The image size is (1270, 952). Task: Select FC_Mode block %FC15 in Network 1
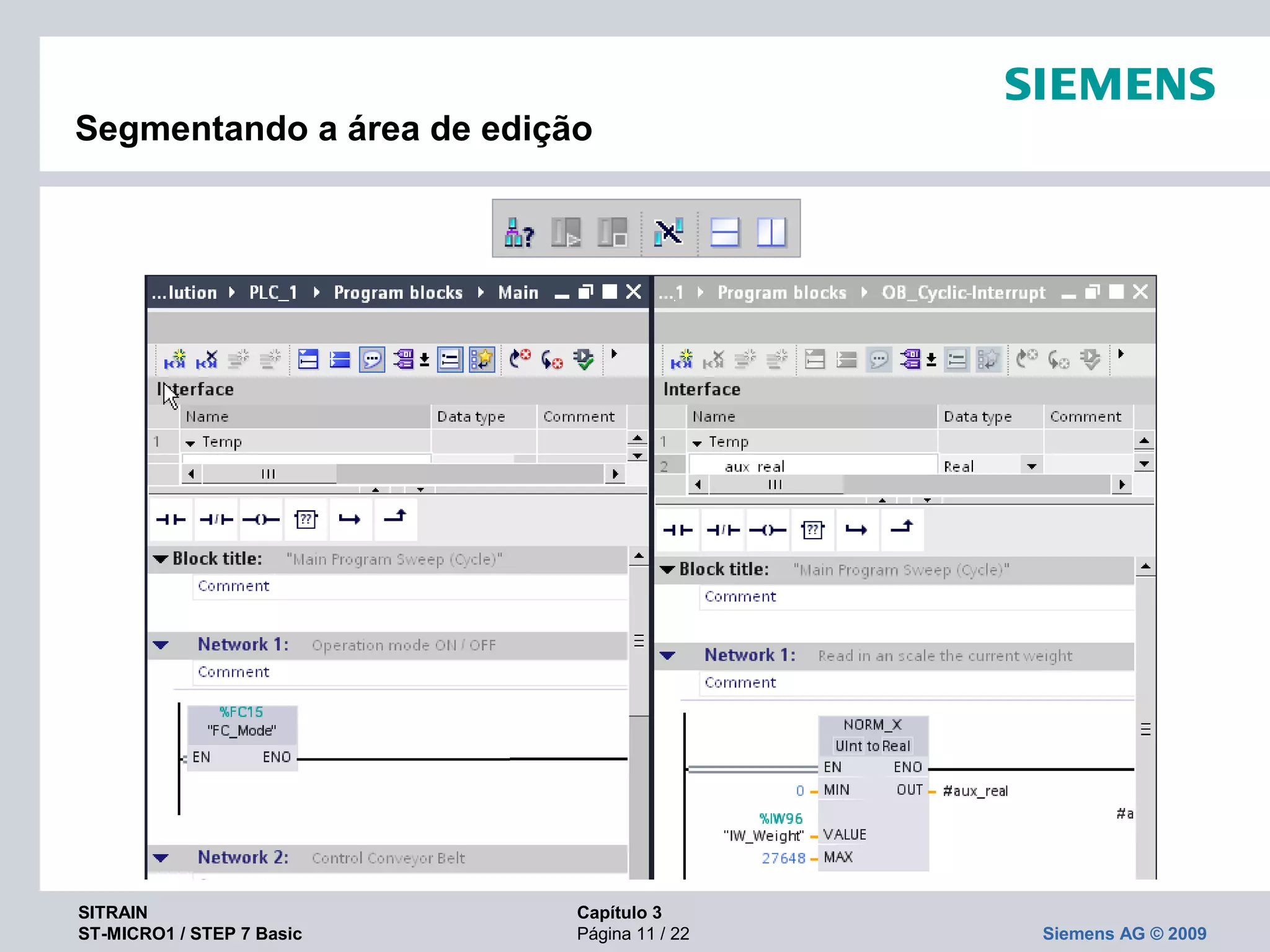tap(242, 738)
